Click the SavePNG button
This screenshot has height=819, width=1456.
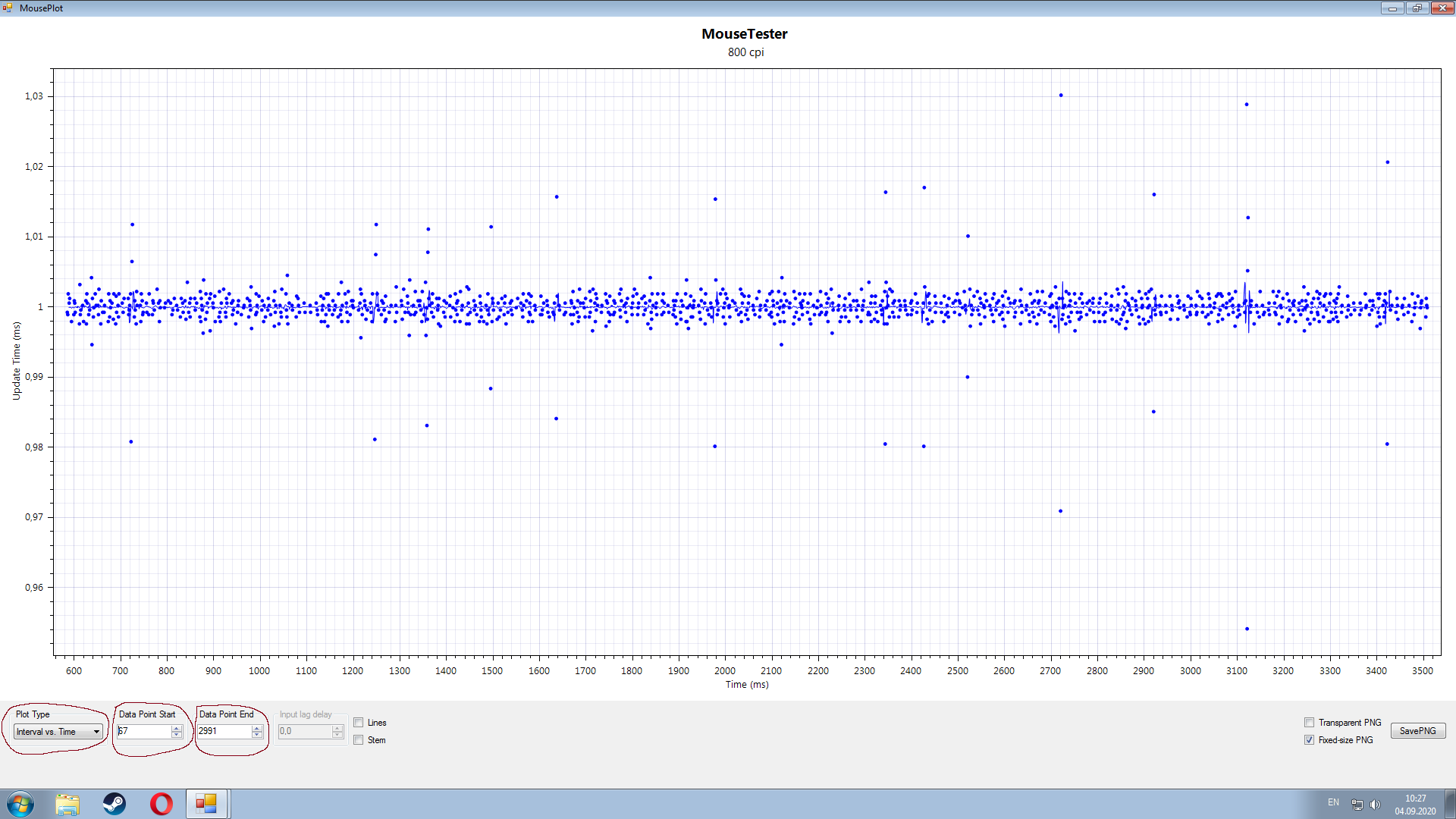click(x=1417, y=731)
